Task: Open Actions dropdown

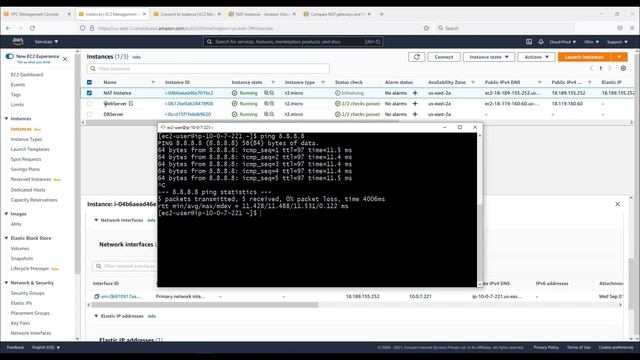Action: (536, 57)
